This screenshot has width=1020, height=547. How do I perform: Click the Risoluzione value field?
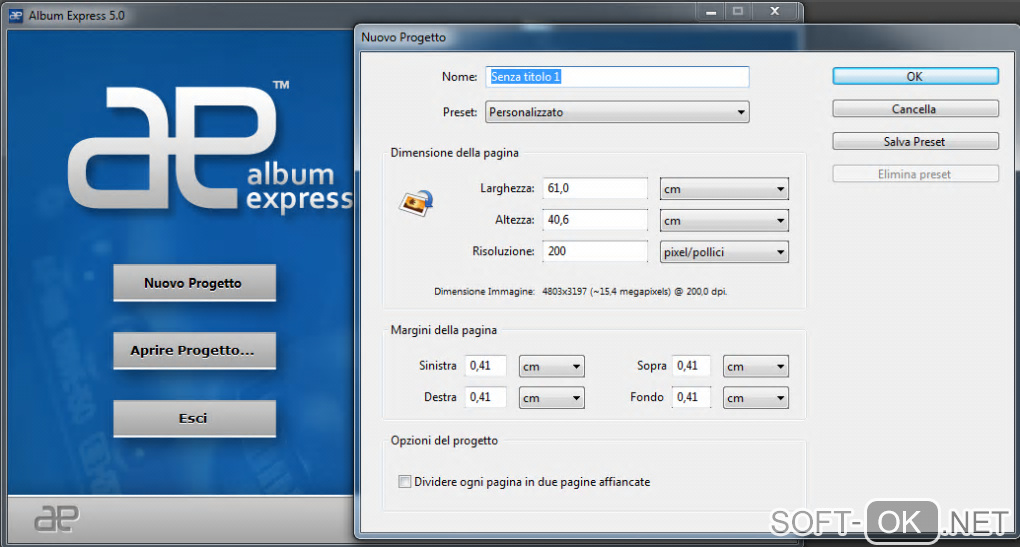[595, 251]
